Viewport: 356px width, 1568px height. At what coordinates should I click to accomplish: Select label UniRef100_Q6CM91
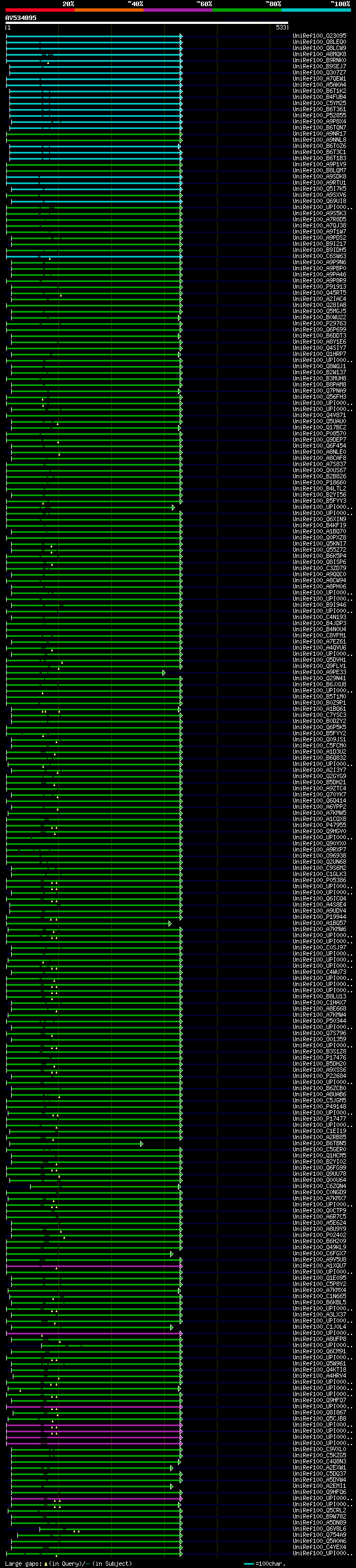319,1351
